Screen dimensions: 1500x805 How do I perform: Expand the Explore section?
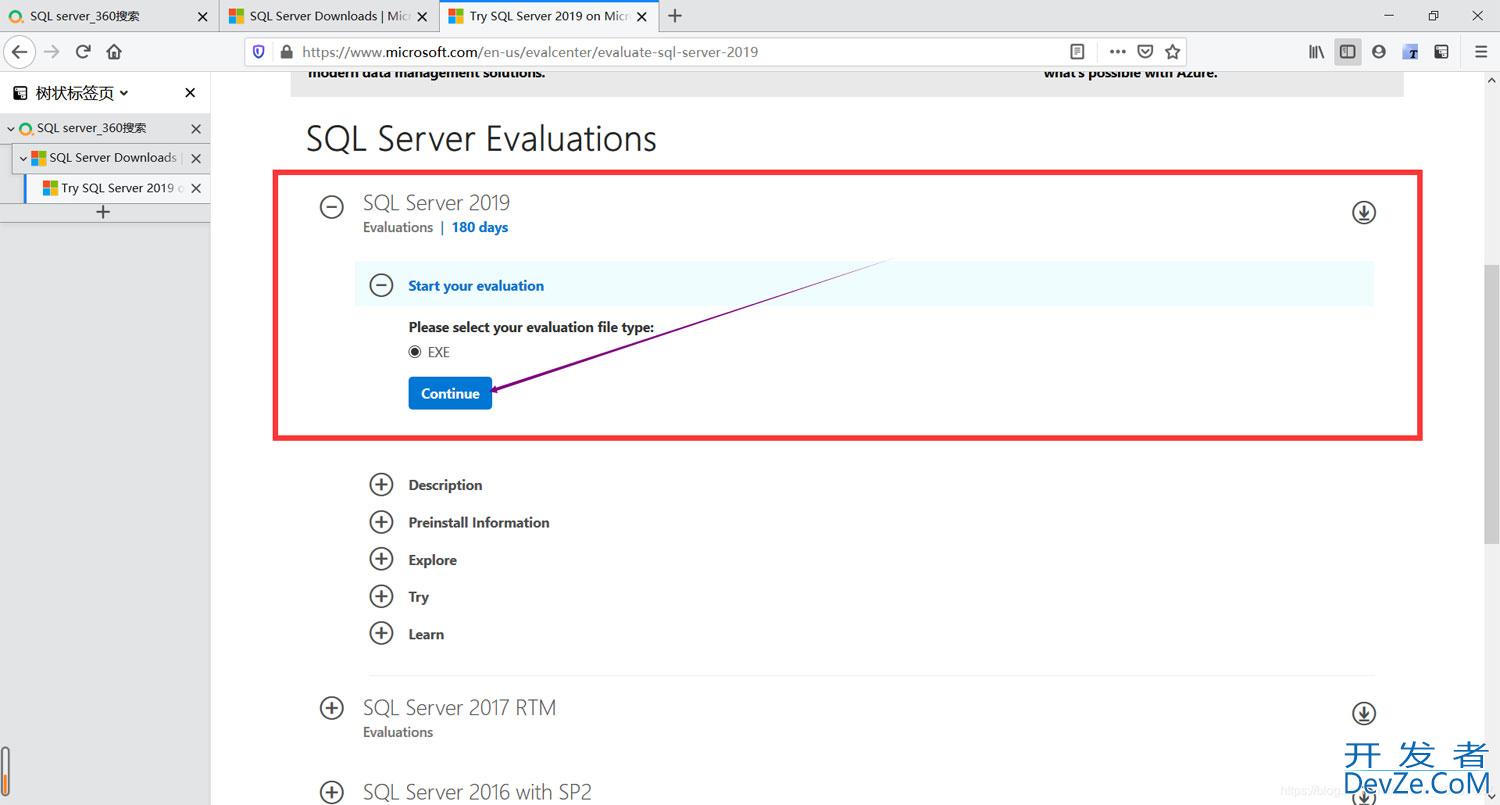(381, 559)
